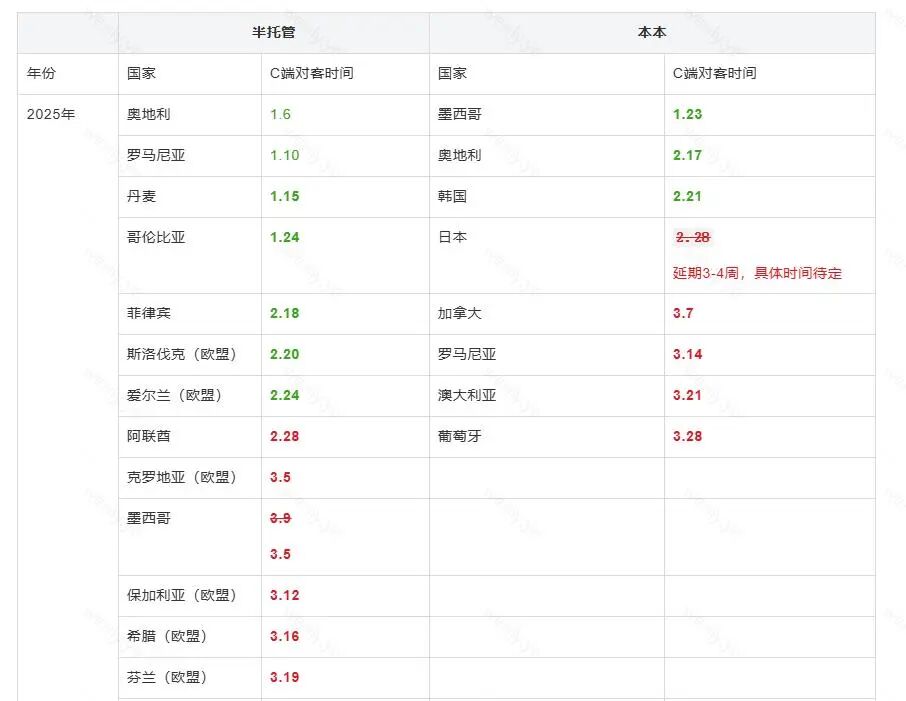Screen dimensions: 906x701
Task: Click the 本本 column header
Action: point(652,32)
